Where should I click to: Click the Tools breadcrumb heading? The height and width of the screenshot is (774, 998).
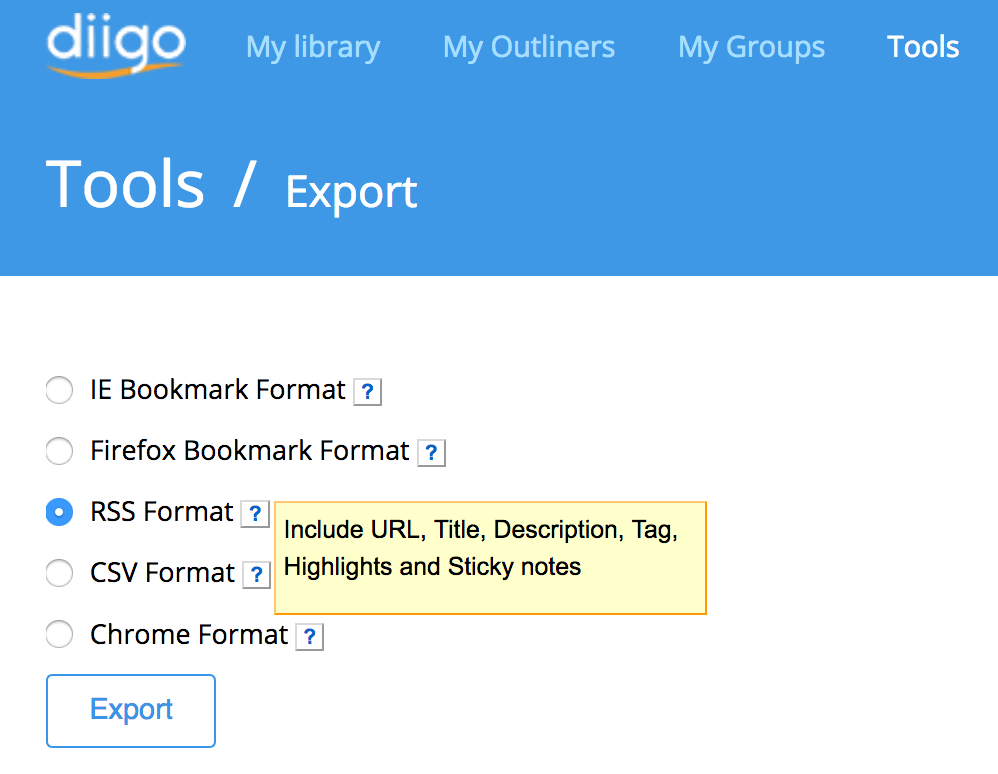[125, 185]
